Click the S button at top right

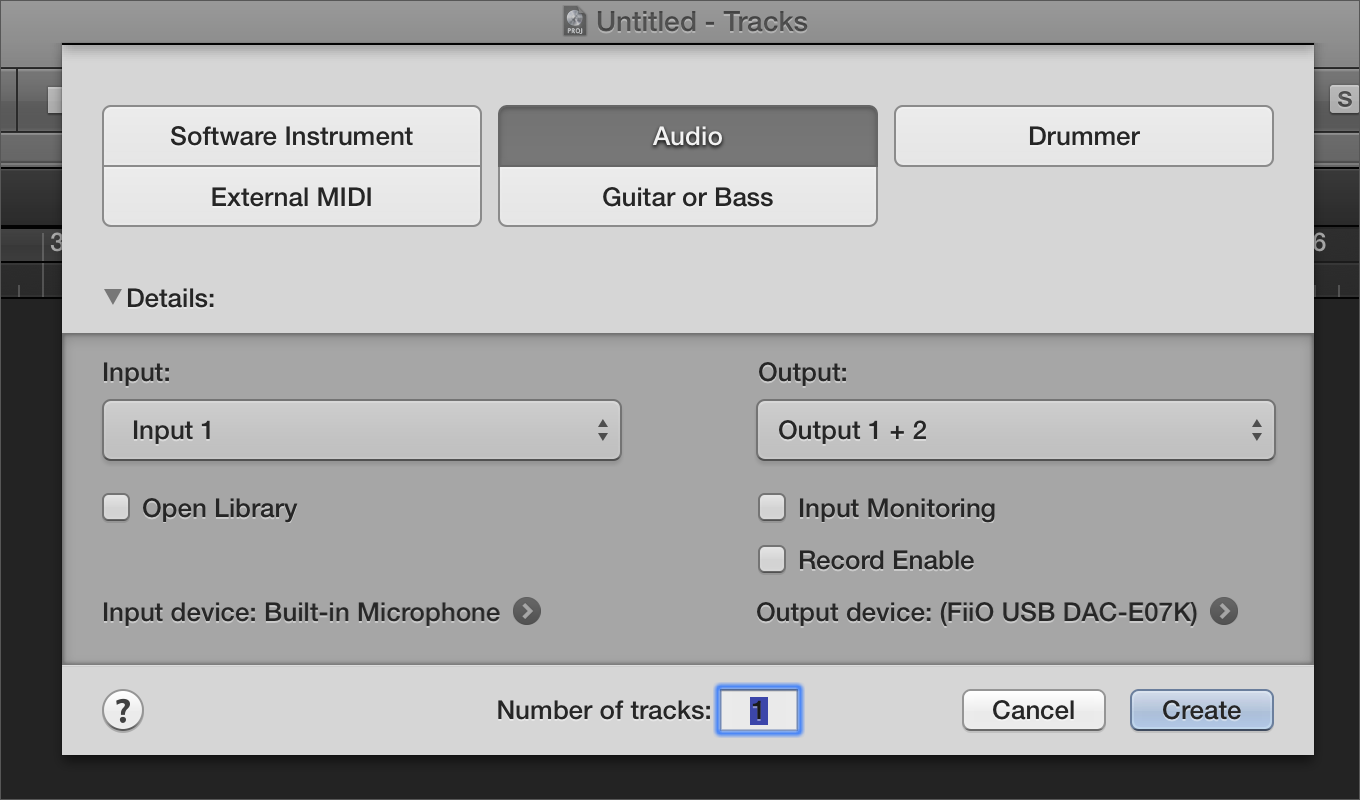[1344, 99]
